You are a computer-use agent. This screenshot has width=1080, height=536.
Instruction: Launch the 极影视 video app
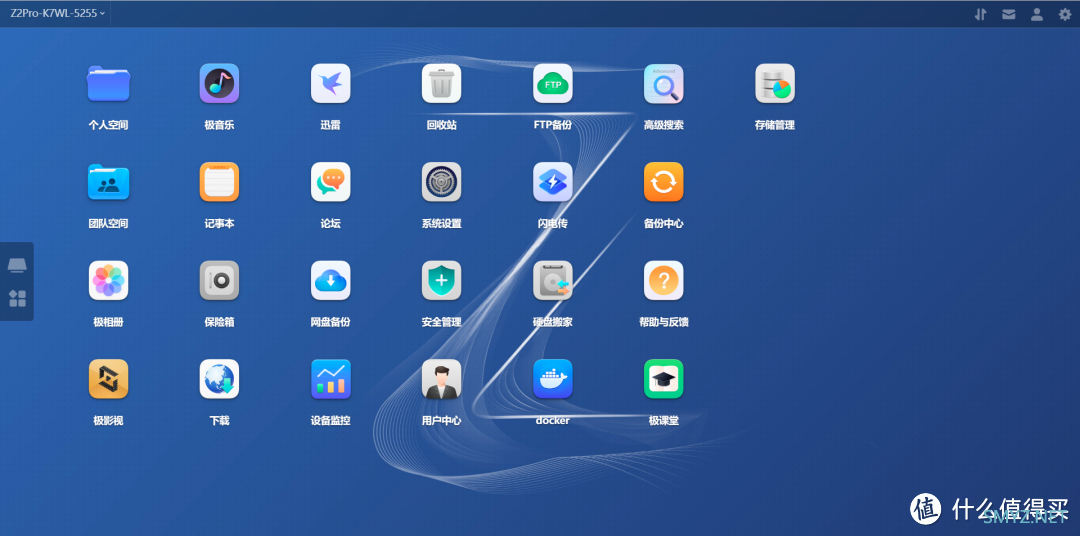pyautogui.click(x=108, y=379)
